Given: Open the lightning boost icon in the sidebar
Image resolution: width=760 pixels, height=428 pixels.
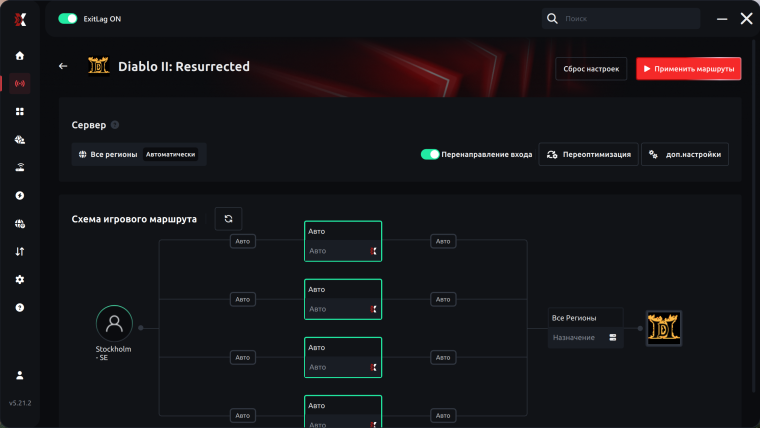Looking at the screenshot, I should 20,195.
